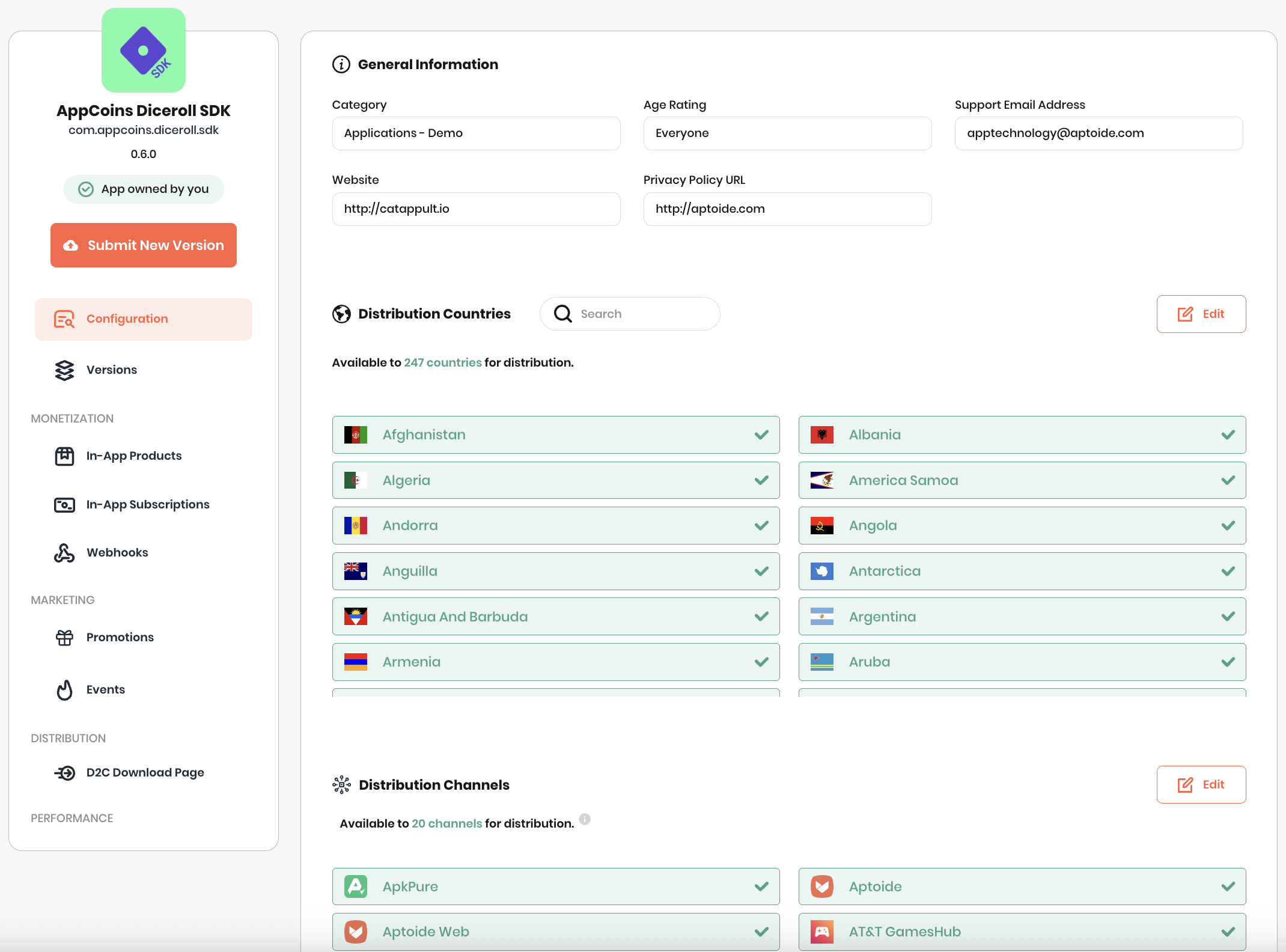Screen dimensions: 1286x952
Task: Click the Webhooks icon in sidebar
Action: point(64,553)
